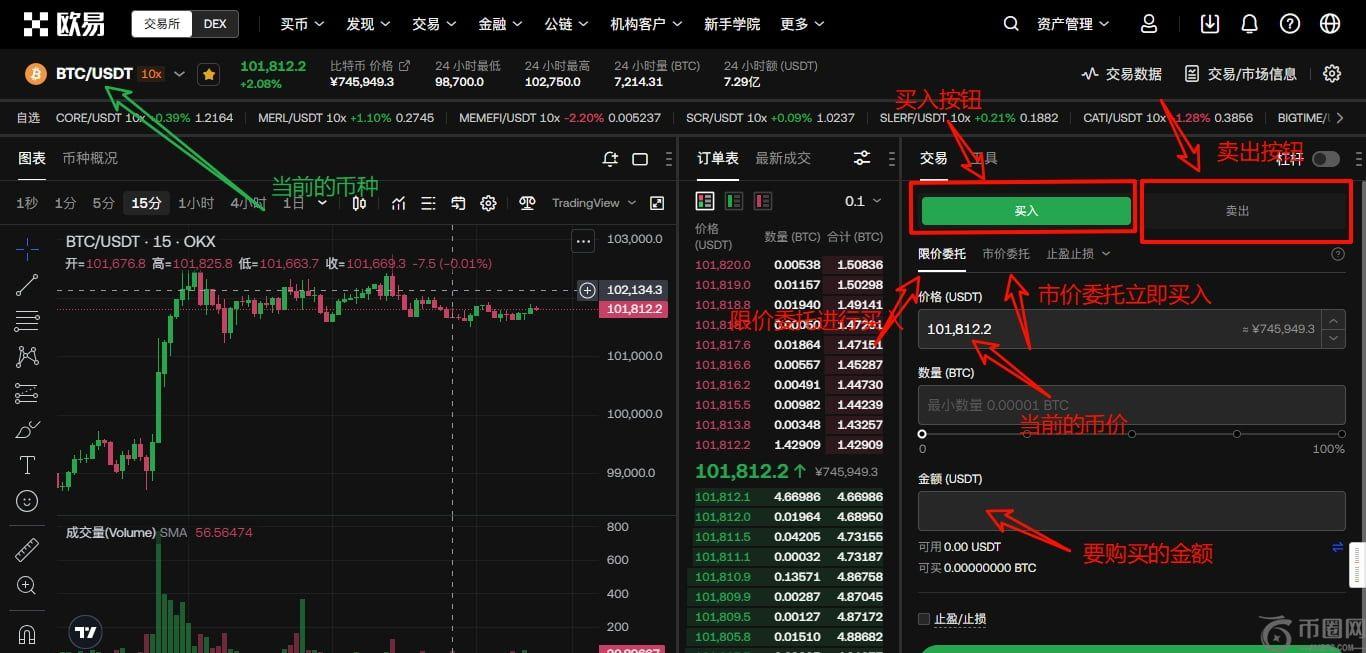Open chart settings gear in toolbar
Viewport: 1366px width, 653px height.
pos(488,203)
